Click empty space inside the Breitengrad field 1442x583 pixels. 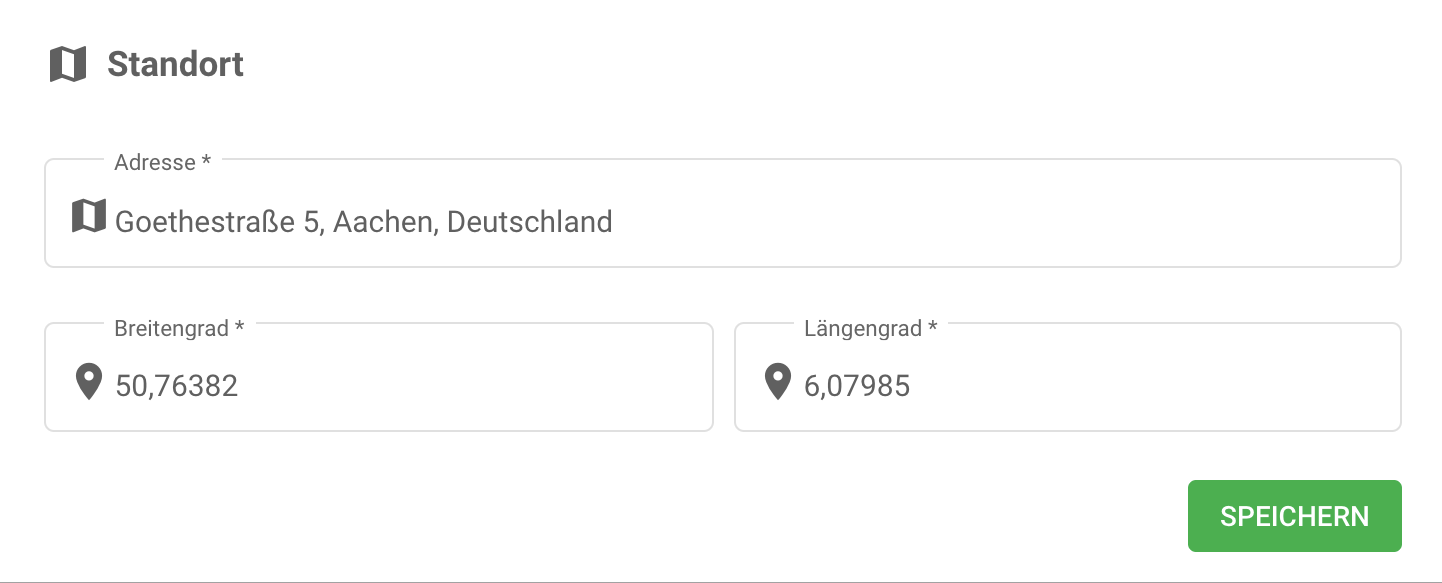(x=480, y=386)
